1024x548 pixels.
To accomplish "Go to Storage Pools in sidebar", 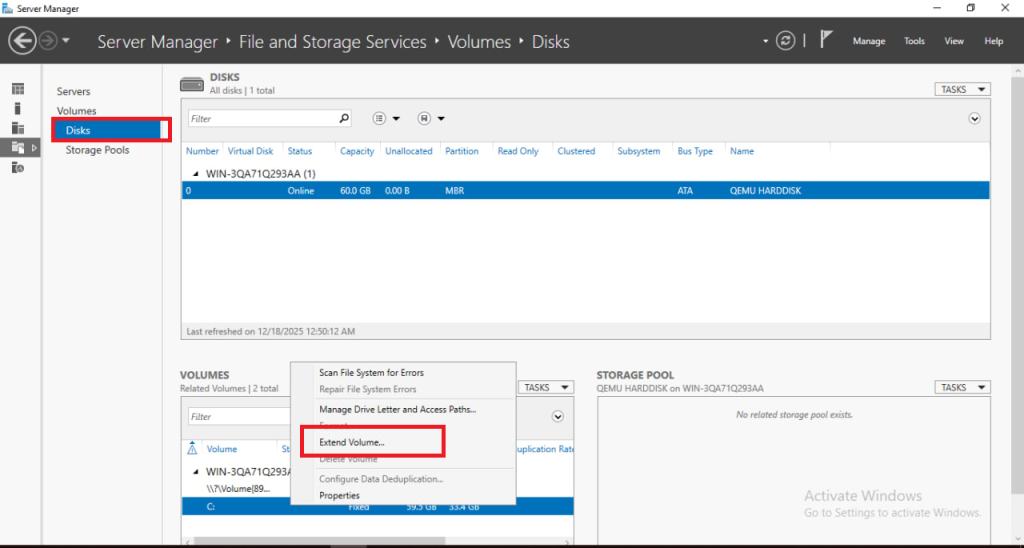I will 97,150.
